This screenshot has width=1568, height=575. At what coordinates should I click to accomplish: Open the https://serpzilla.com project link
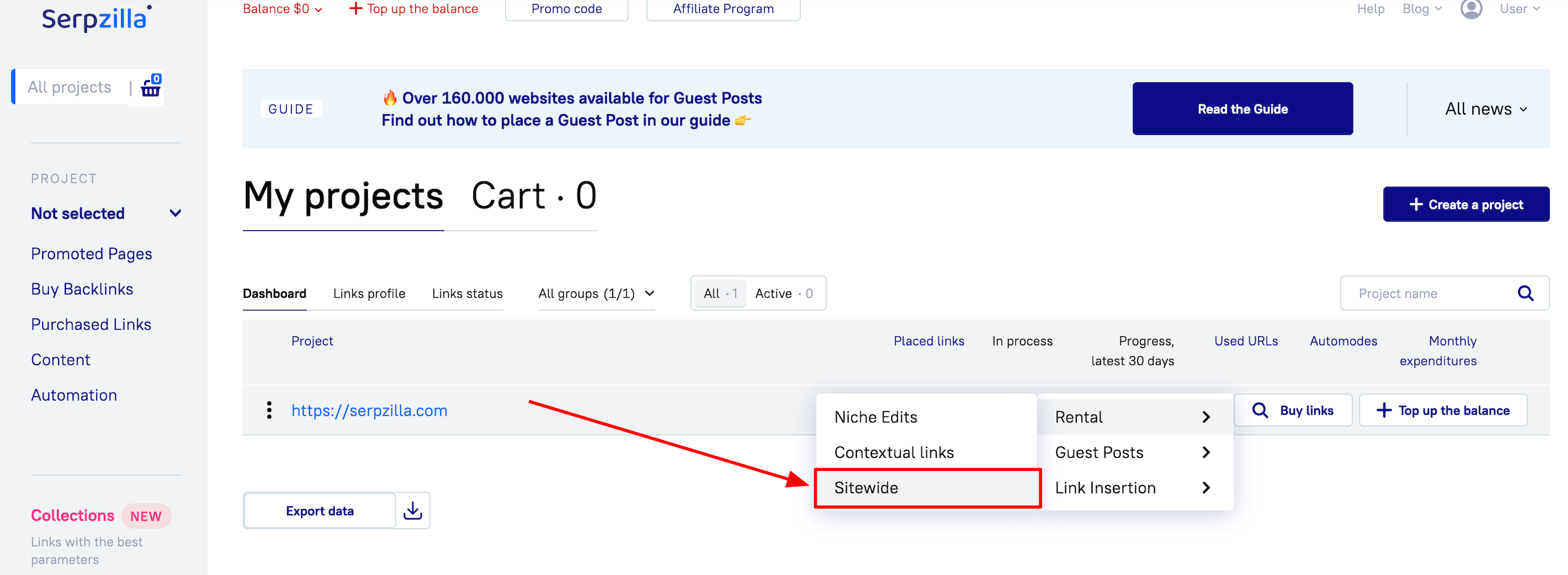click(x=369, y=410)
